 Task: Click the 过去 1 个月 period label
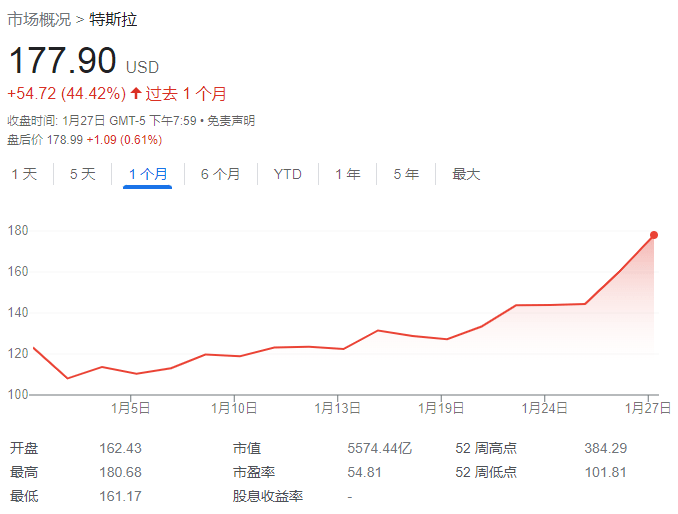(185, 94)
